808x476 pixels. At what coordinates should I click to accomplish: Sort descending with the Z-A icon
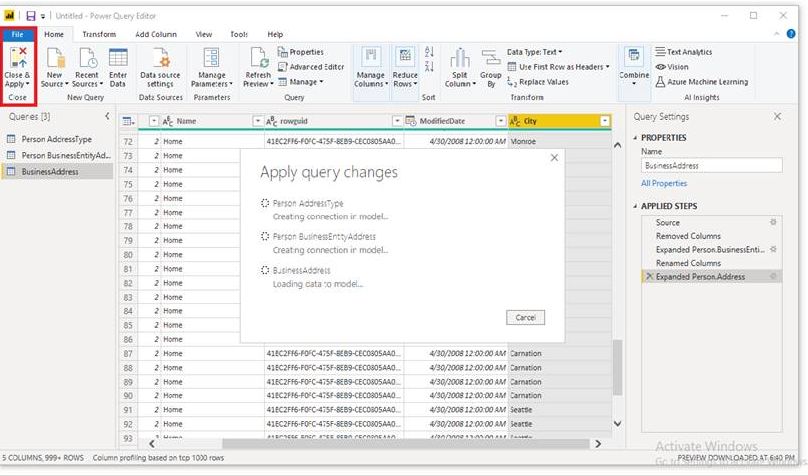click(x=429, y=66)
